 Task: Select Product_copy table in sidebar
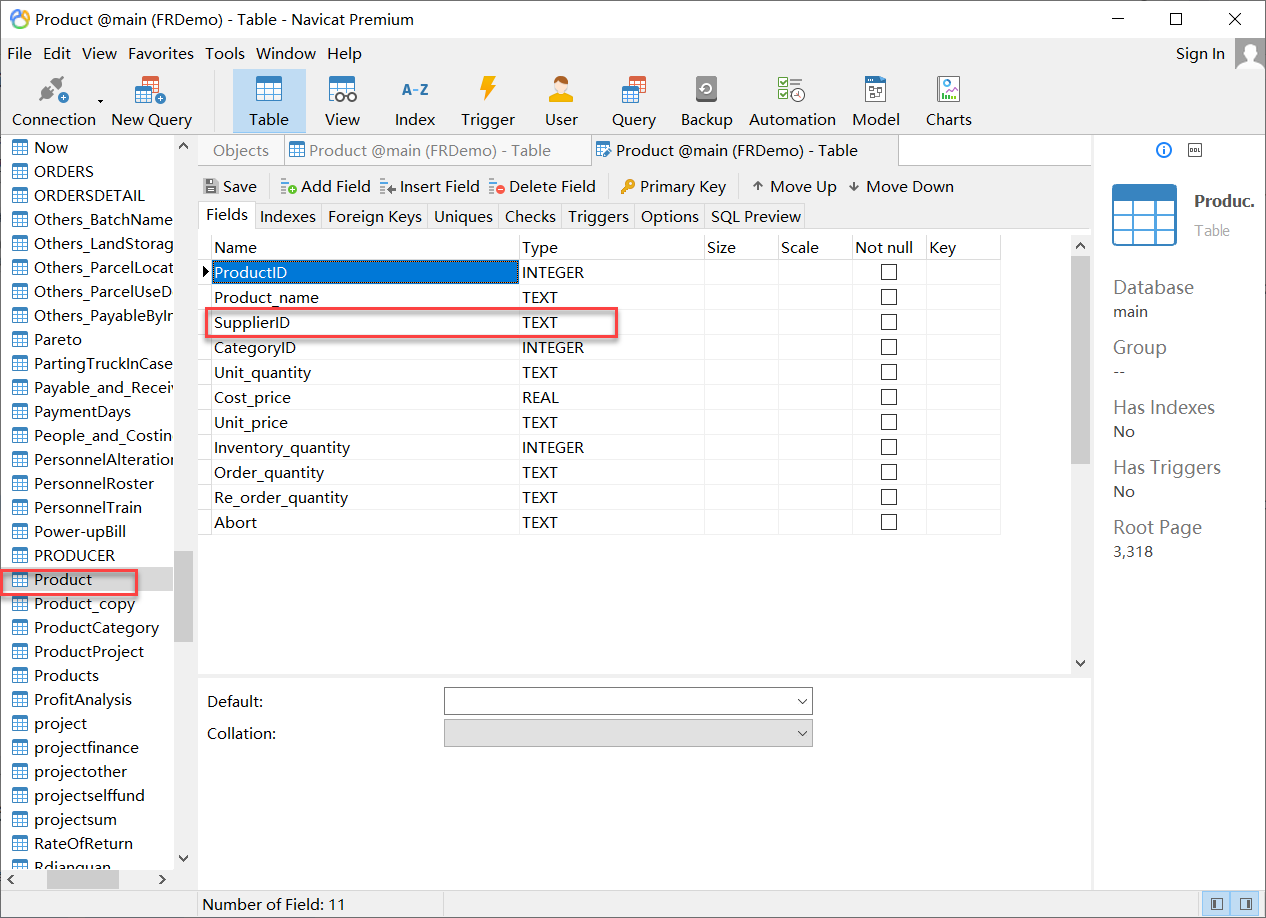pyautogui.click(x=84, y=603)
